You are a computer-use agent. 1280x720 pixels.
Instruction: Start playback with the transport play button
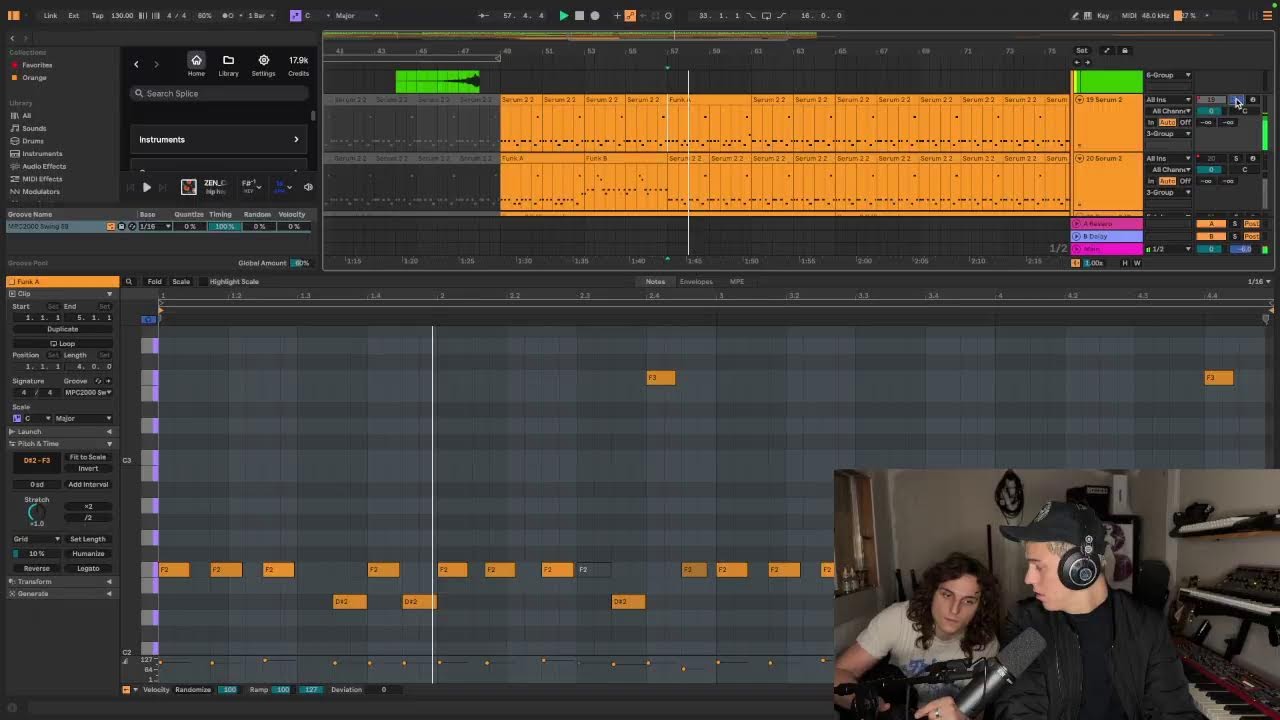pyautogui.click(x=563, y=15)
